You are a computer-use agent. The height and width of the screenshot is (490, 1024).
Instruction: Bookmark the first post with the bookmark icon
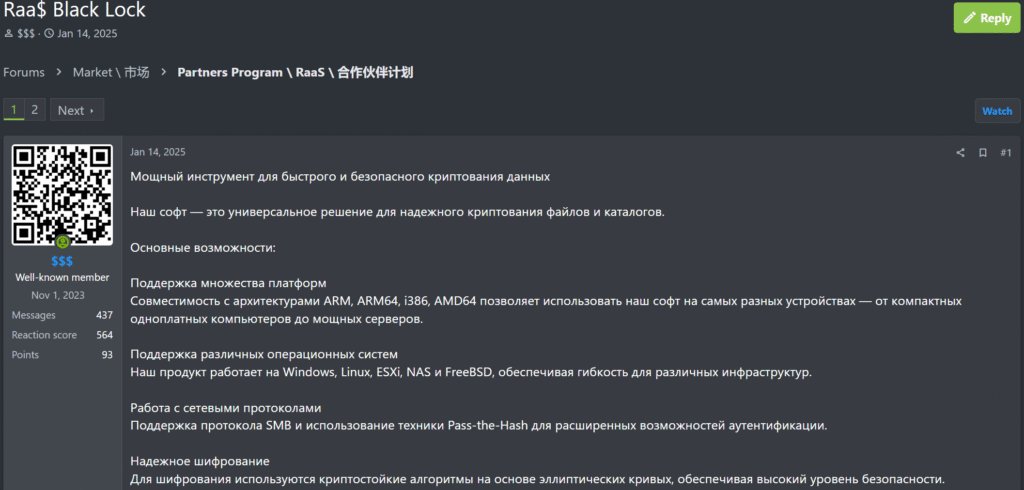983,153
